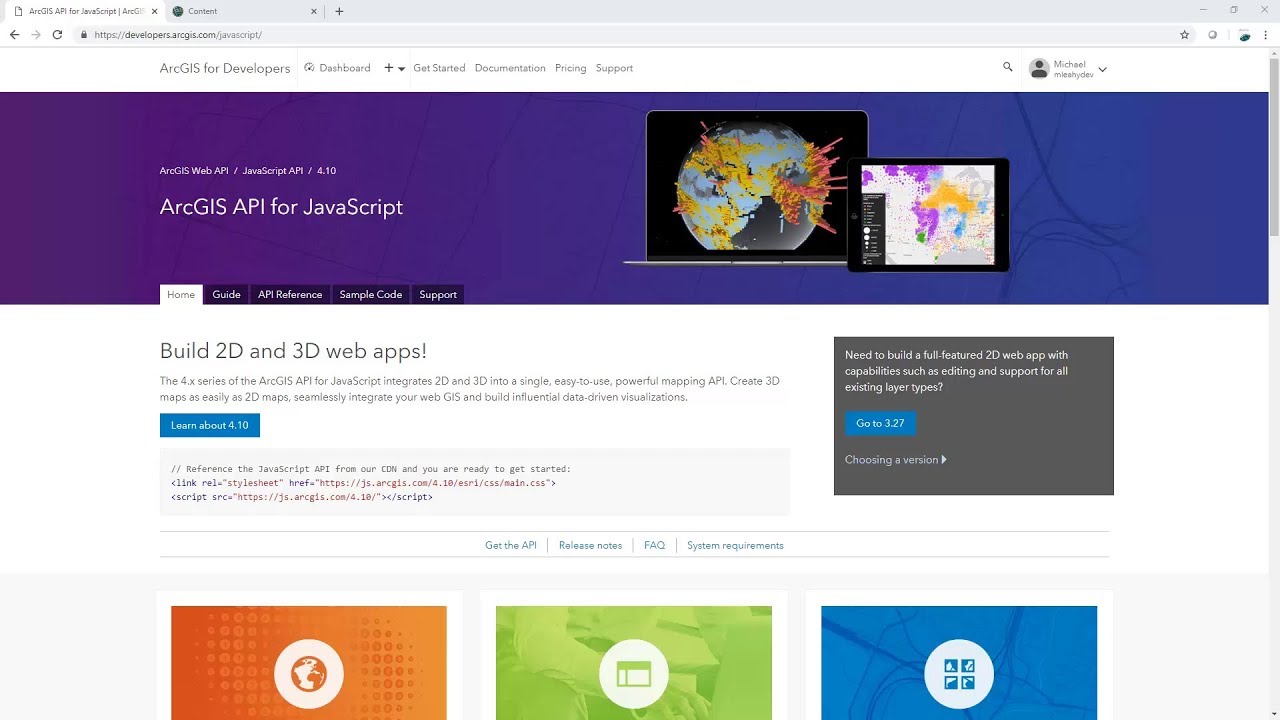Open the Documentation header link
The height and width of the screenshot is (720, 1280).
(x=510, y=68)
